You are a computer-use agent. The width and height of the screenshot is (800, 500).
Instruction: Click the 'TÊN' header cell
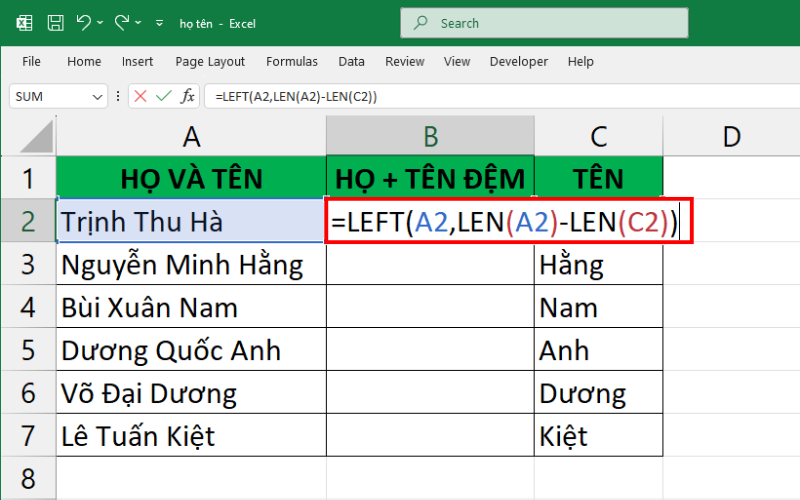[x=598, y=178]
